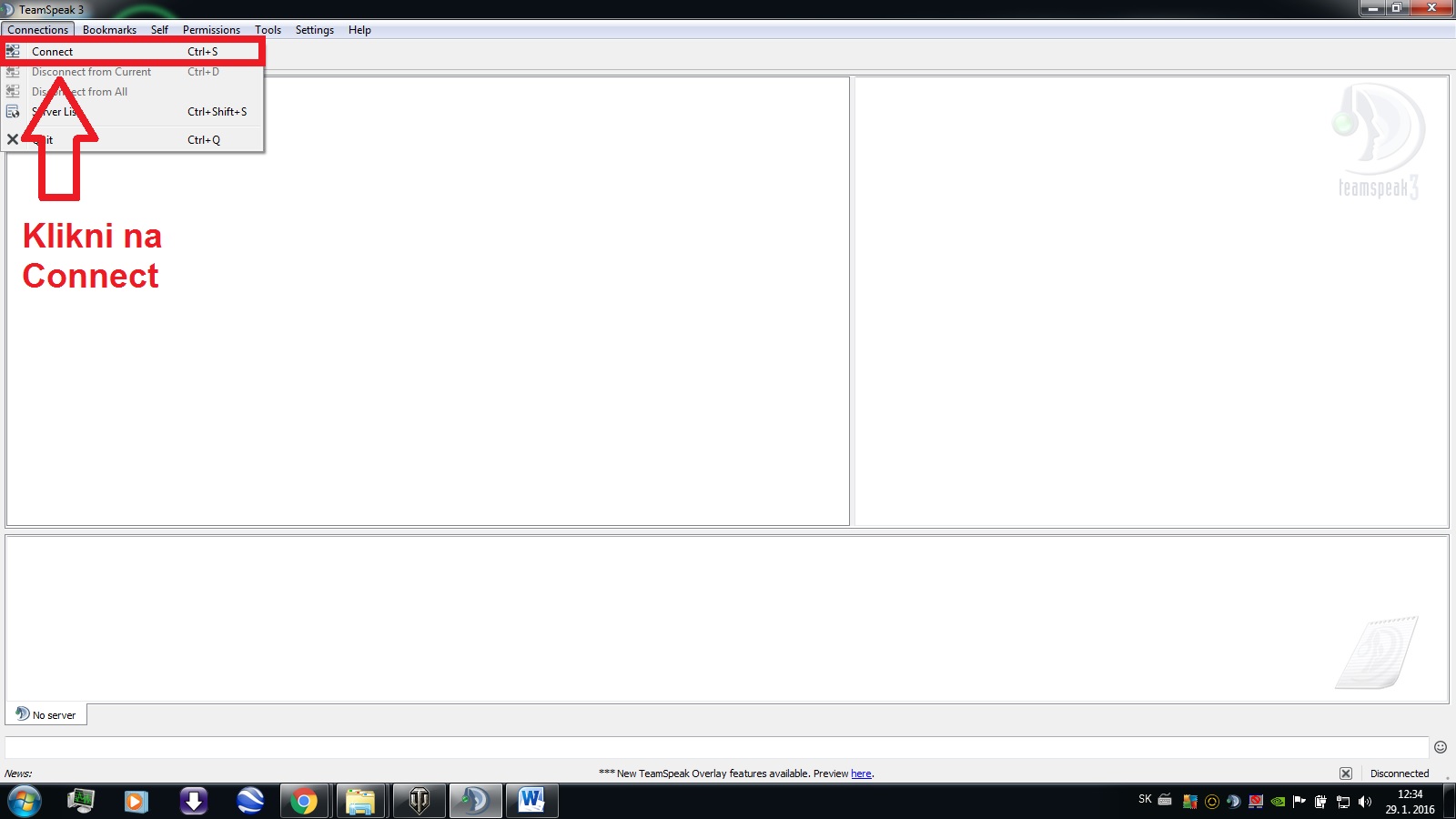The image size is (1456, 819).
Task: Open the Settings menu
Action: tap(314, 30)
